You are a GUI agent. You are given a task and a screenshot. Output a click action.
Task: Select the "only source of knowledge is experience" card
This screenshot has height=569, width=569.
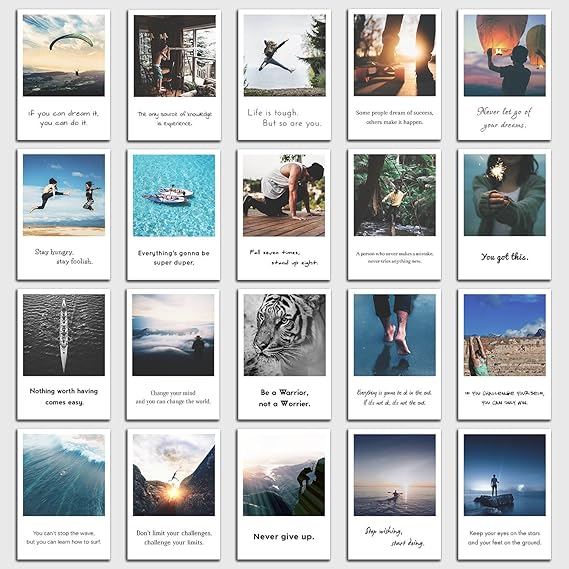174,75
